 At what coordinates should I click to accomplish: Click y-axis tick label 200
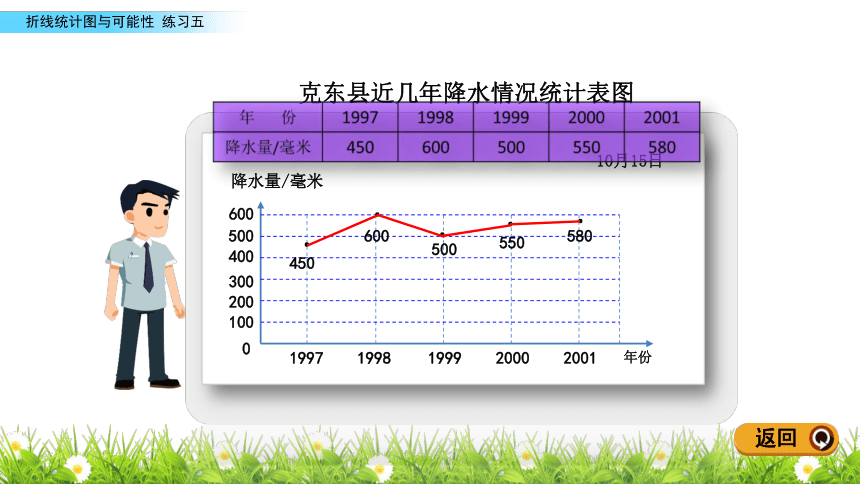click(241, 302)
